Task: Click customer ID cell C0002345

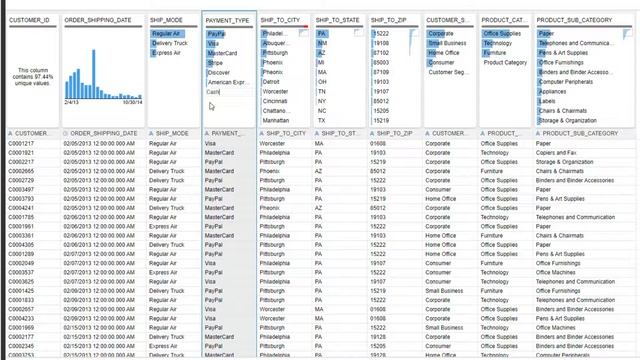Action: (x=21, y=346)
